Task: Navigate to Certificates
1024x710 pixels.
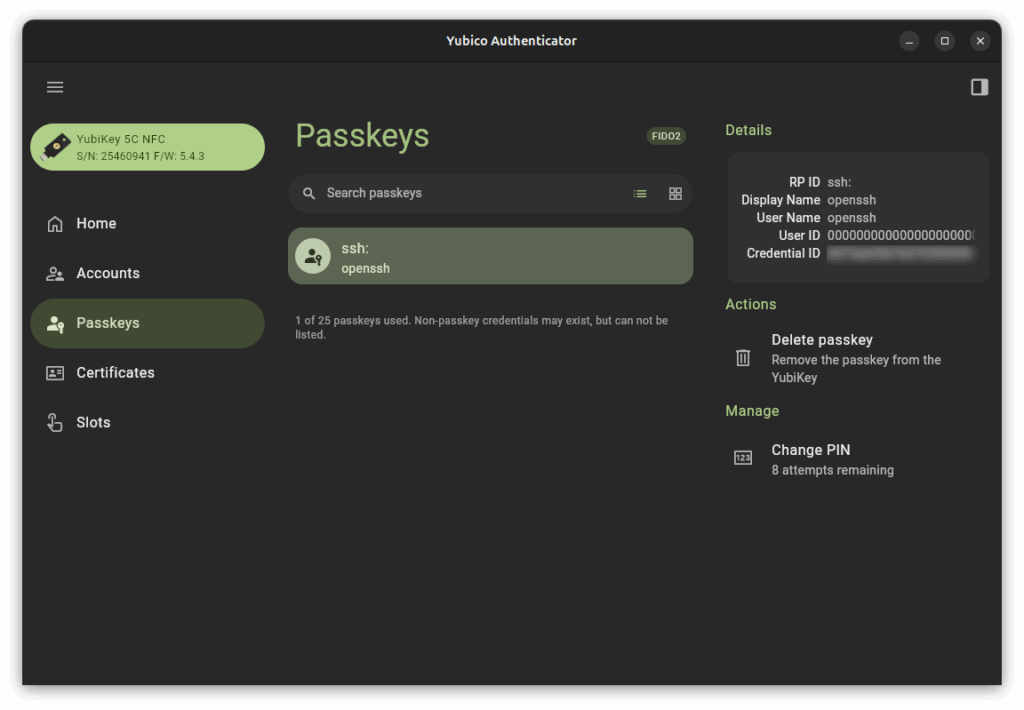Action: (115, 372)
